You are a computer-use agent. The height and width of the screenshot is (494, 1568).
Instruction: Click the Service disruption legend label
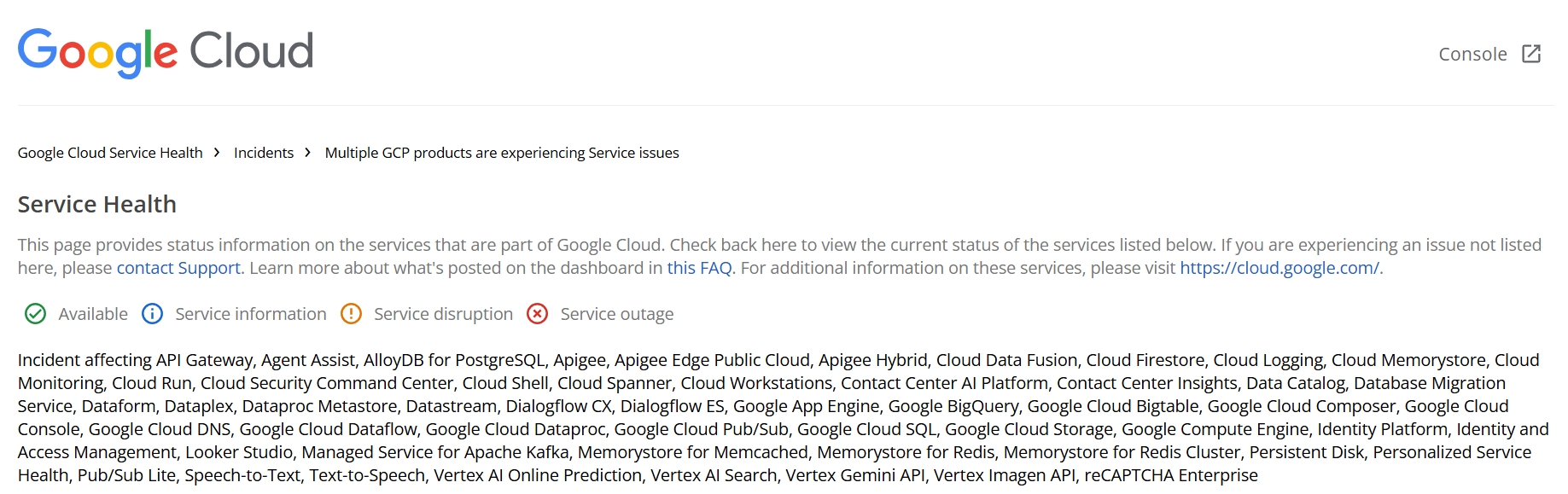443,314
